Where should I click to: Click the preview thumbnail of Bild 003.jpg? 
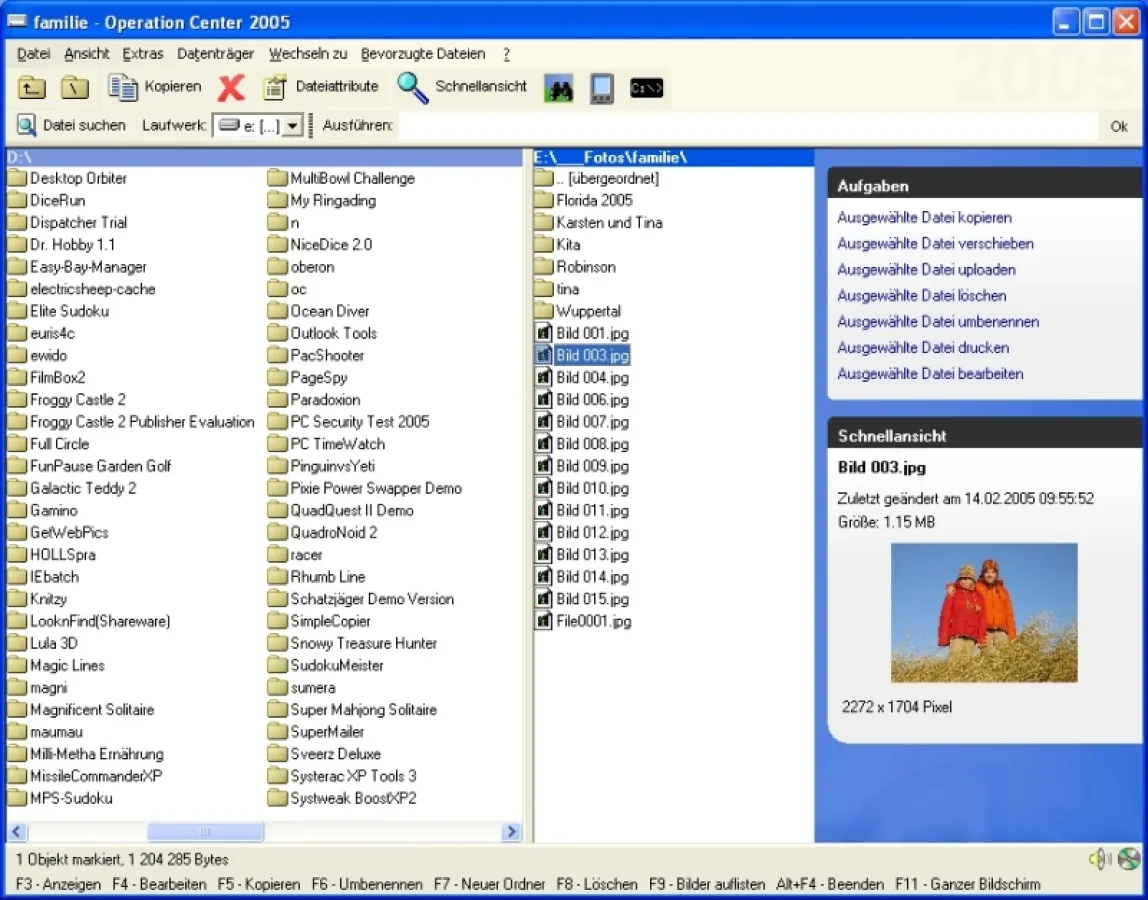click(x=984, y=613)
